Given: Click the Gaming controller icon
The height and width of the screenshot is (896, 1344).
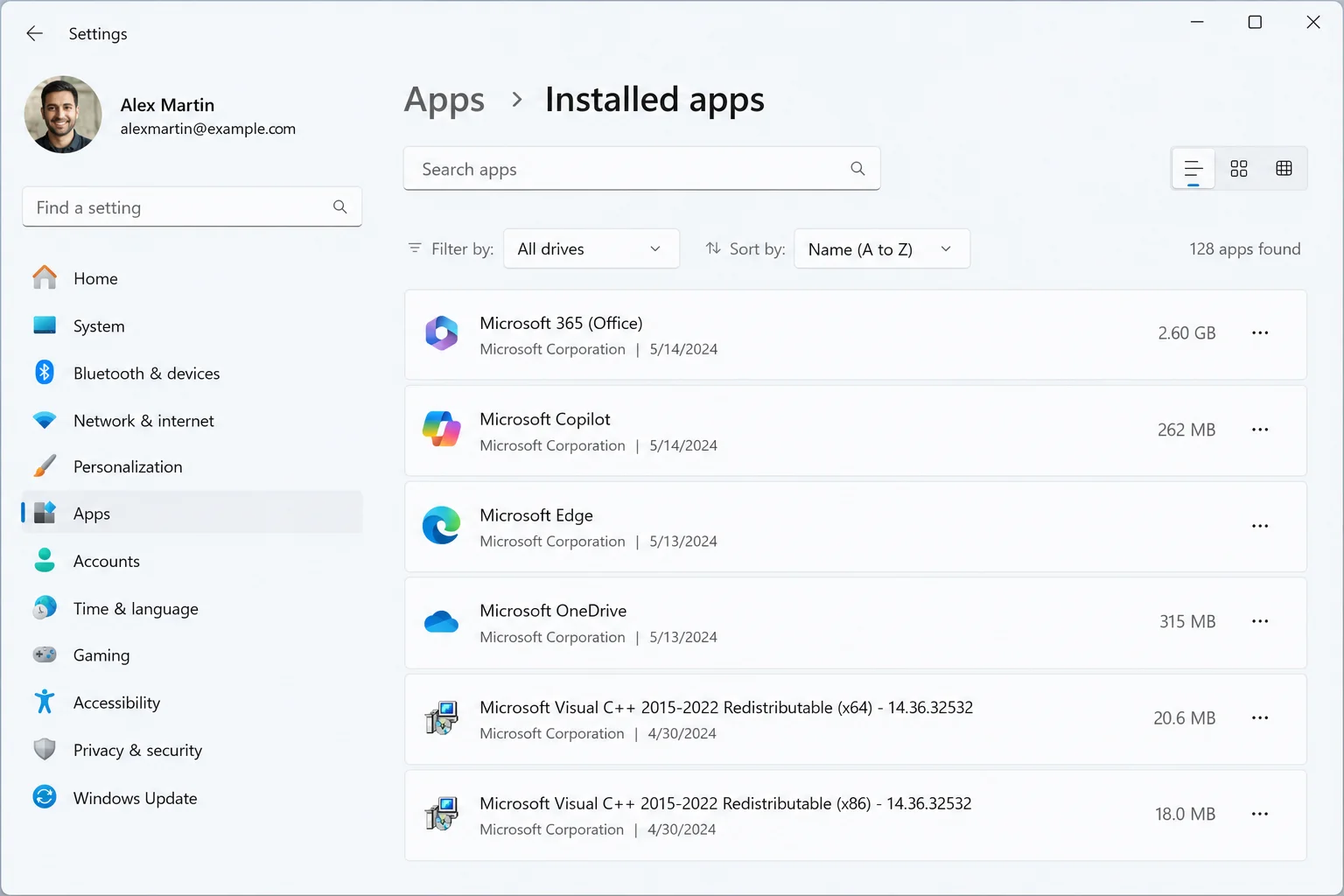Looking at the screenshot, I should pyautogui.click(x=45, y=654).
